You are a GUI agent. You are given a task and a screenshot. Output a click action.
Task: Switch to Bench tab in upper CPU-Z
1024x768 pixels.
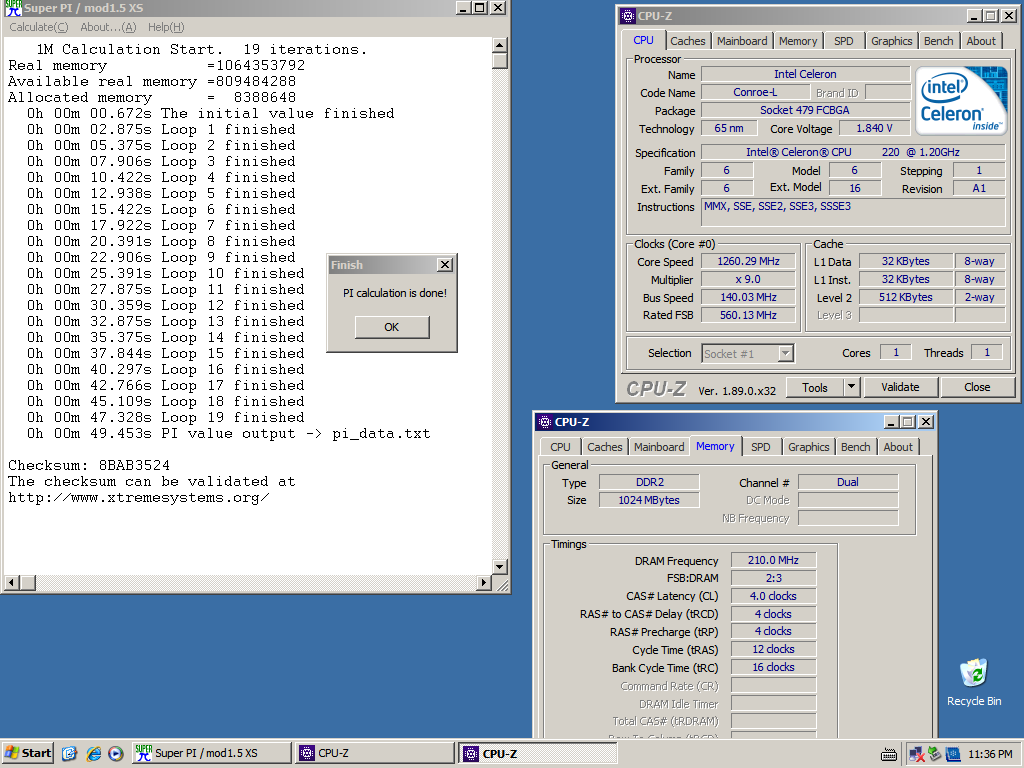tap(938, 41)
